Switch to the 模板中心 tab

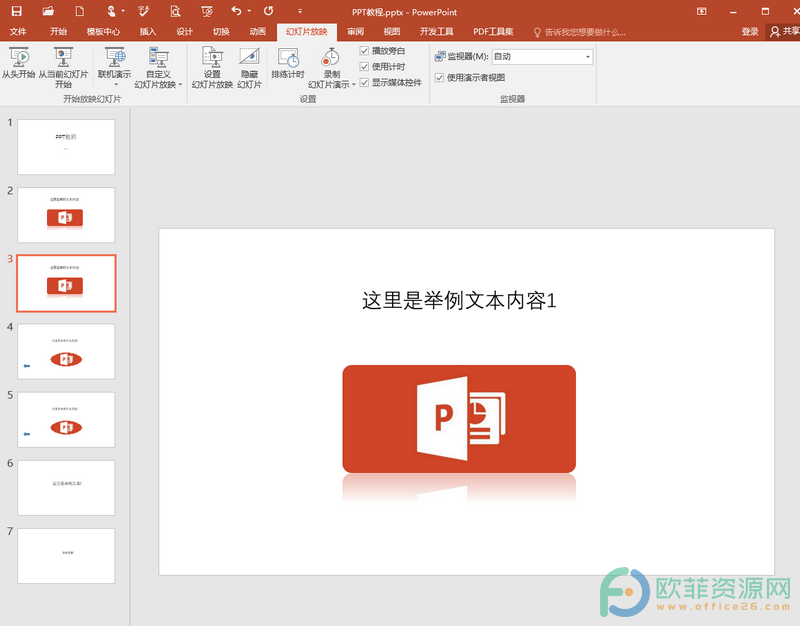103,32
